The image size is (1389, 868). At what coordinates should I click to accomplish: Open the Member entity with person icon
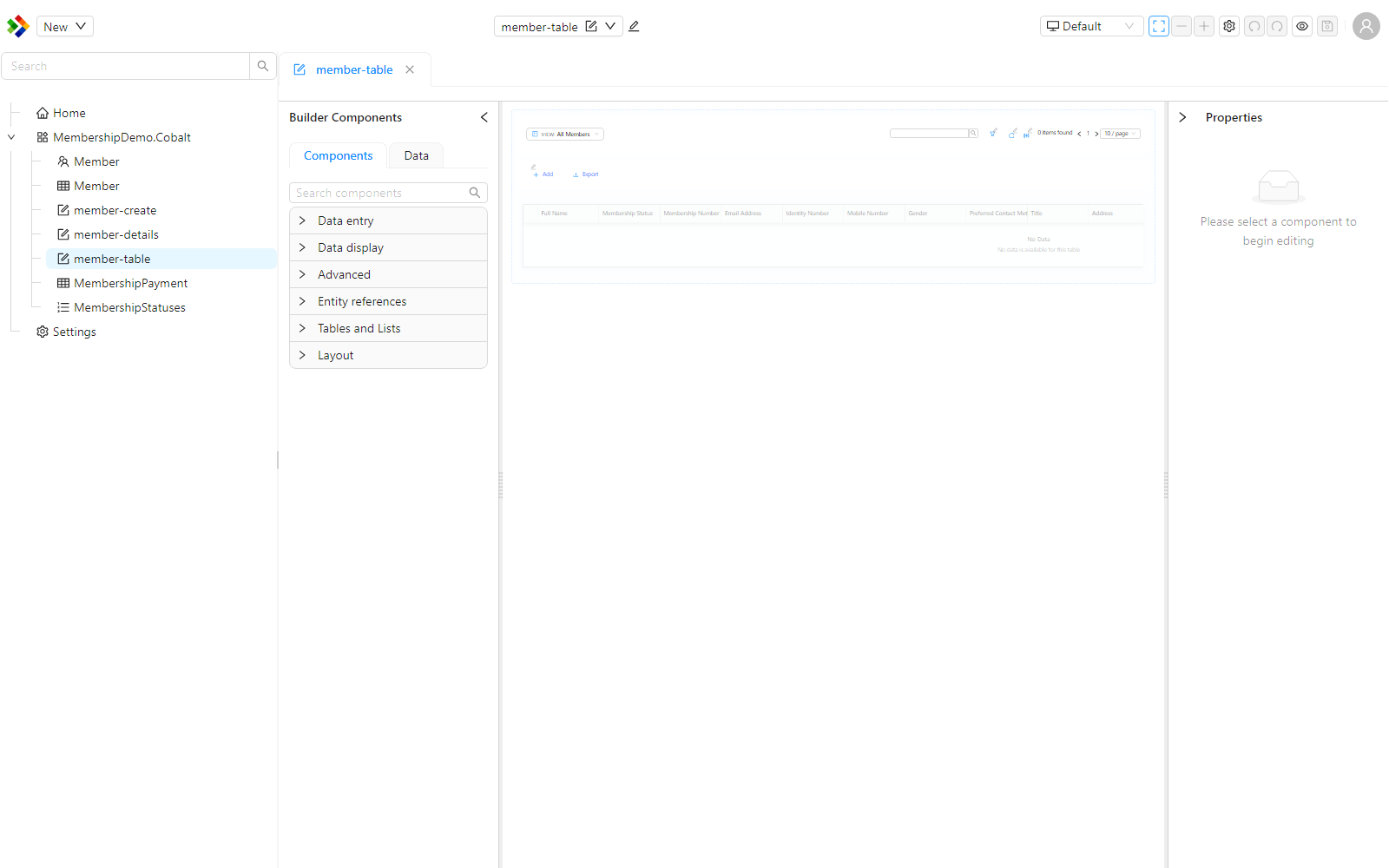click(89, 161)
